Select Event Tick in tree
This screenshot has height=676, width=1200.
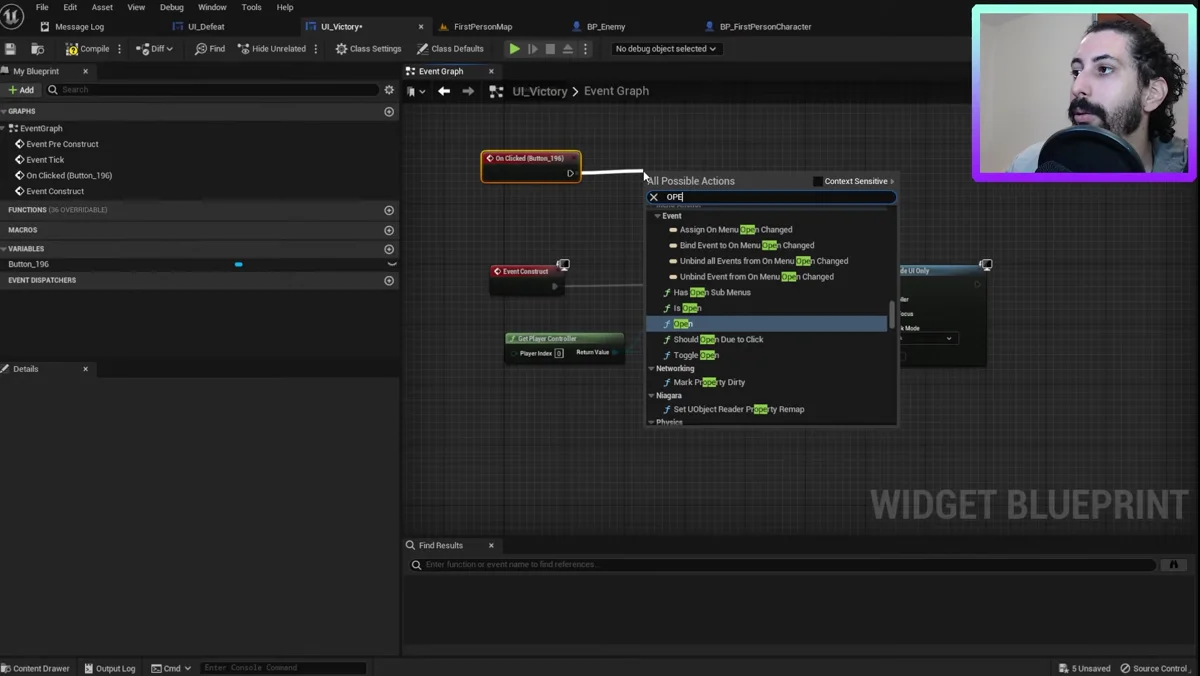coord(45,160)
